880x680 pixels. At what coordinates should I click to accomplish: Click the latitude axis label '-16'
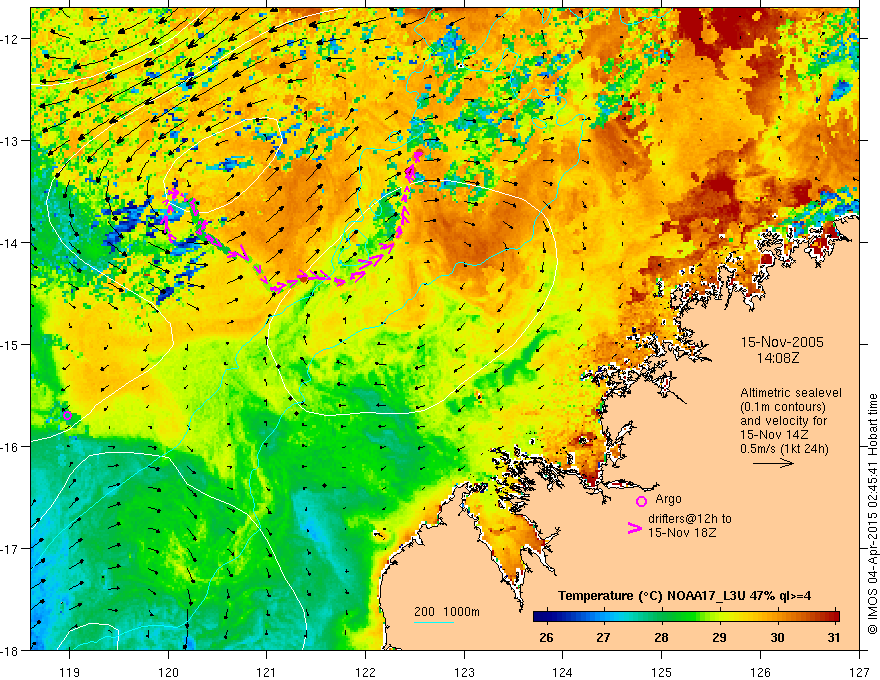[10, 447]
